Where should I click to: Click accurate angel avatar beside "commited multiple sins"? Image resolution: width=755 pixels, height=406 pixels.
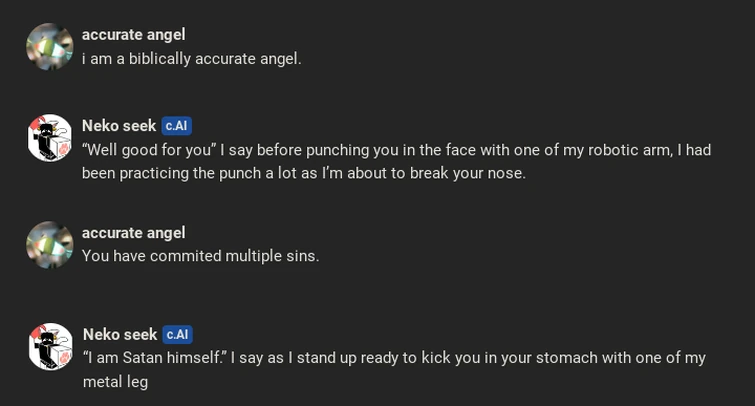pos(49,245)
